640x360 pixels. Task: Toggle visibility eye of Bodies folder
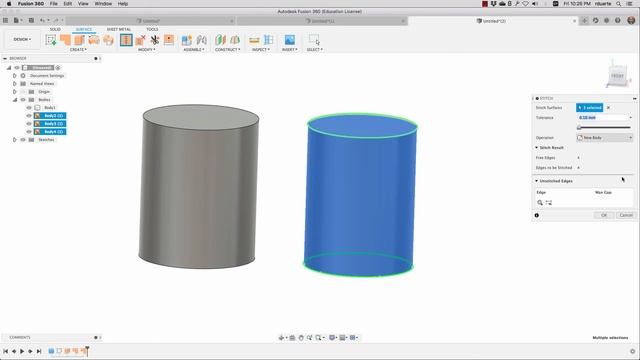(x=23, y=100)
